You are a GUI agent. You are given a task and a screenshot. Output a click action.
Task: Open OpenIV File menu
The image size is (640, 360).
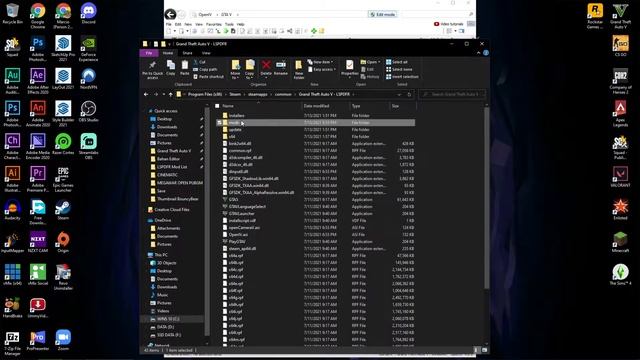(x=169, y=24)
